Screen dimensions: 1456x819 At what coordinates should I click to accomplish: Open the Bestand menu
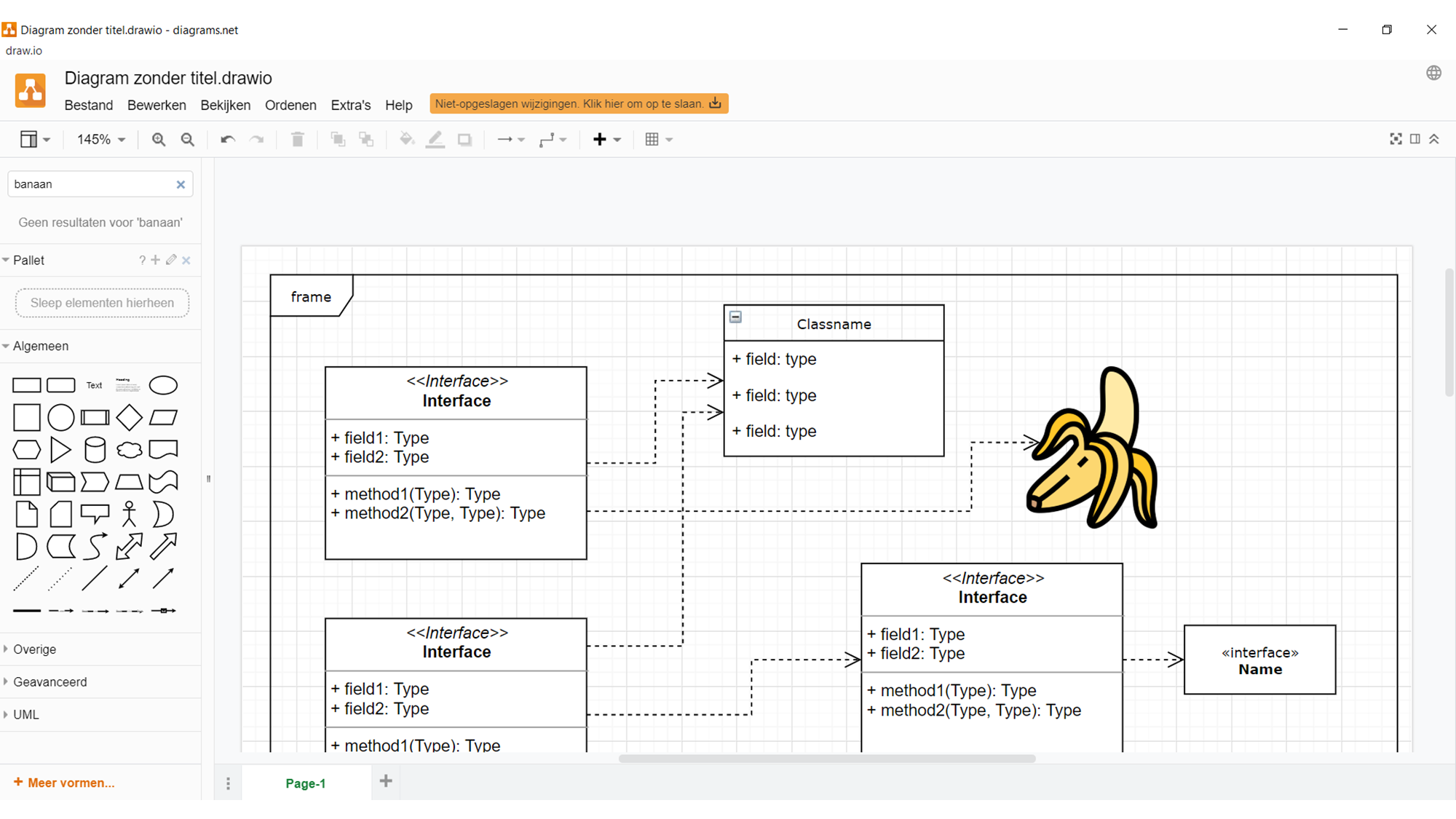pos(89,105)
